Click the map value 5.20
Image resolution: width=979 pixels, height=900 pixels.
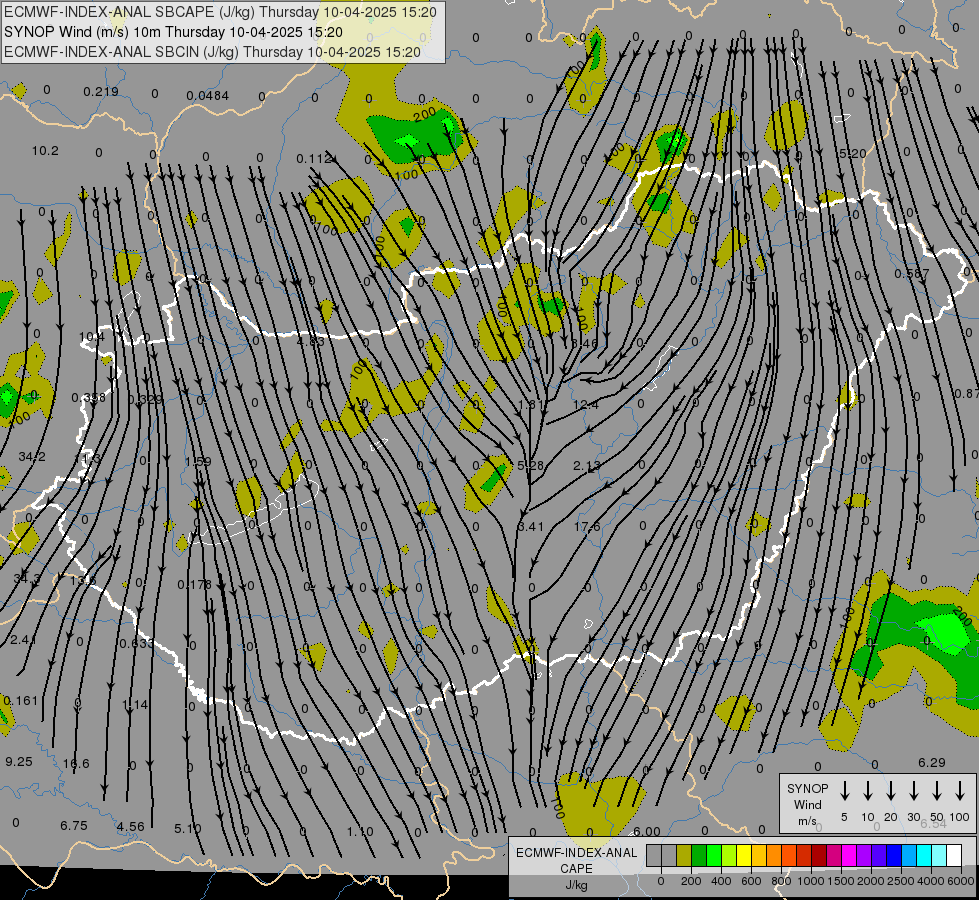(x=853, y=154)
